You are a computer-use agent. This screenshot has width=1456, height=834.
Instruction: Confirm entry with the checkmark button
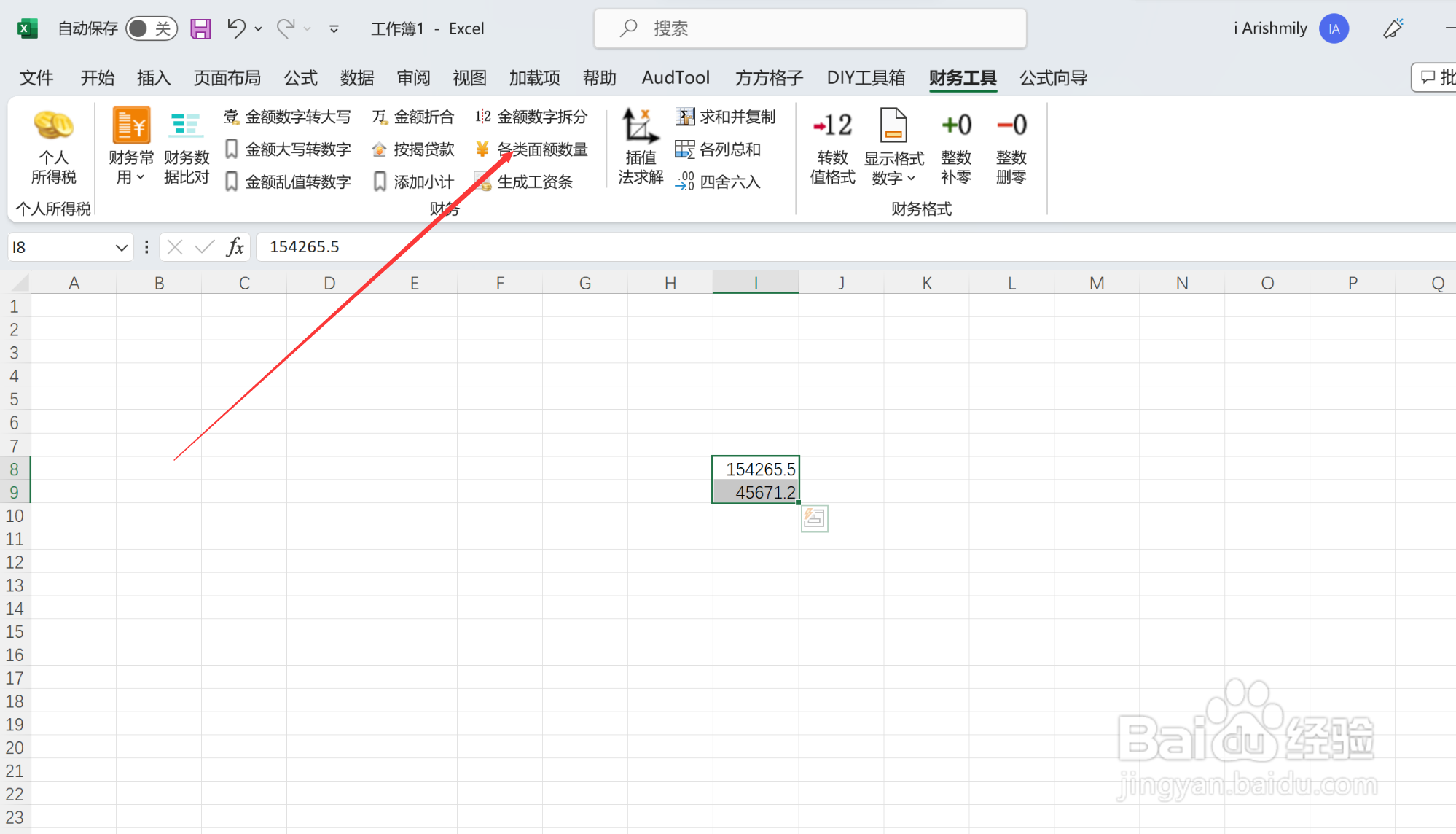coord(205,248)
